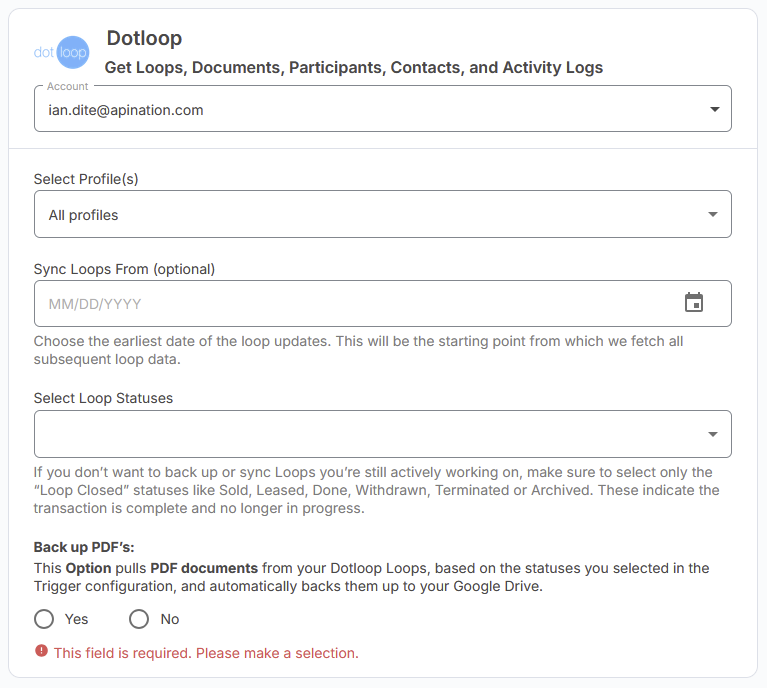This screenshot has height=688, width=767.
Task: Click the "No" label text
Action: (170, 619)
